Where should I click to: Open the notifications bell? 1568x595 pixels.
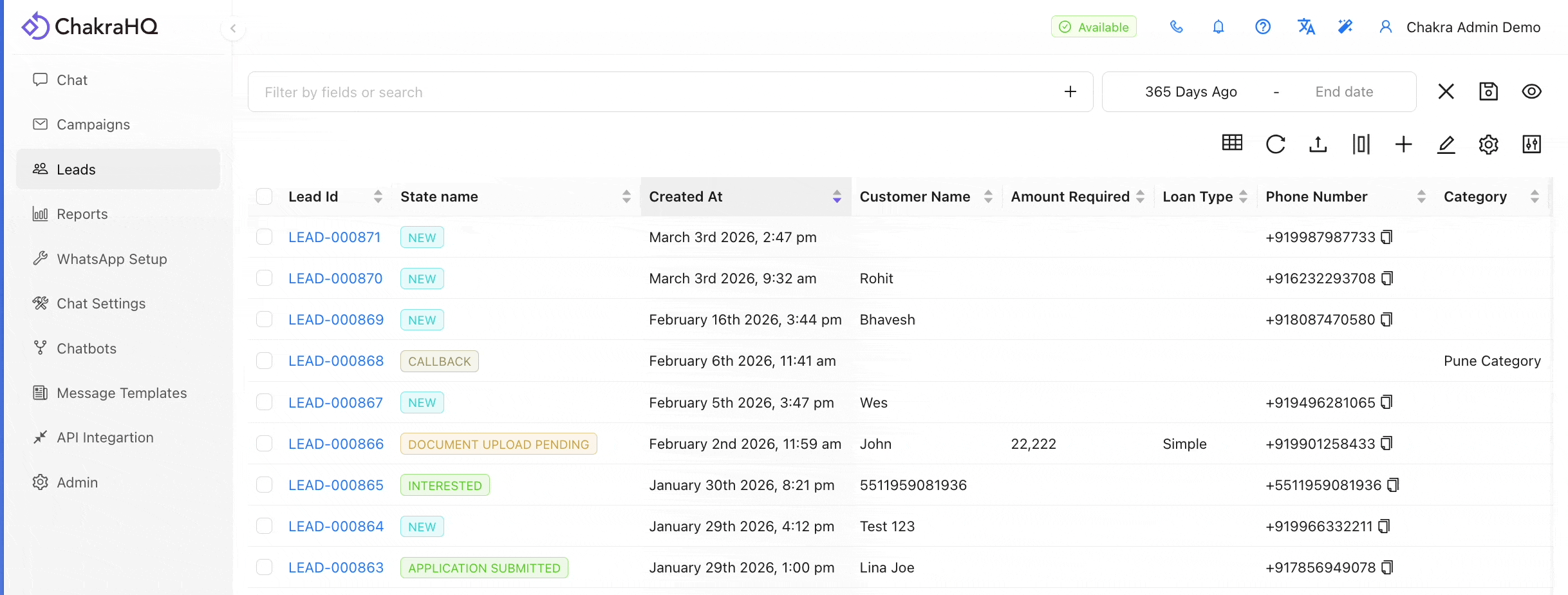coord(1218,27)
